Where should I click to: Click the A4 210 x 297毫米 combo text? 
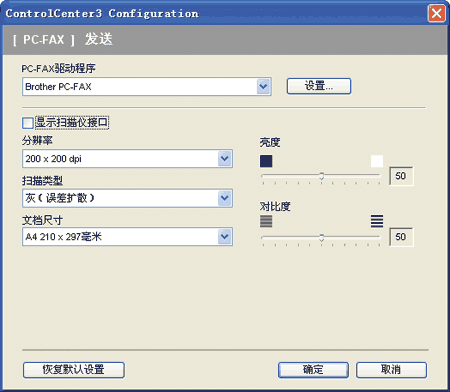click(63, 237)
